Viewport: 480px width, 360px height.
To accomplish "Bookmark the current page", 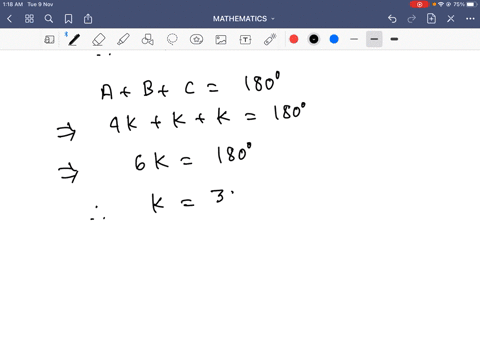I will [x=68, y=19].
